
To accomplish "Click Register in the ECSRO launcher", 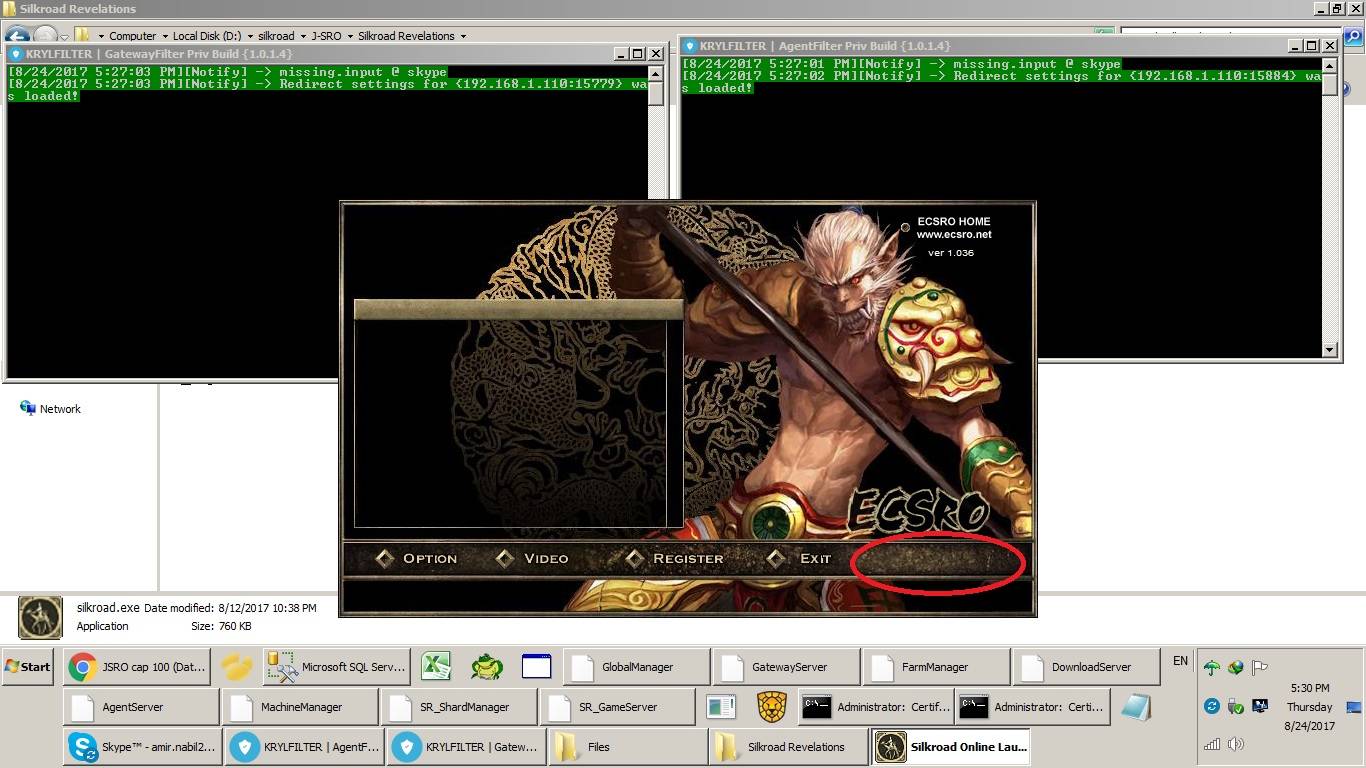I will pyautogui.click(x=675, y=559).
